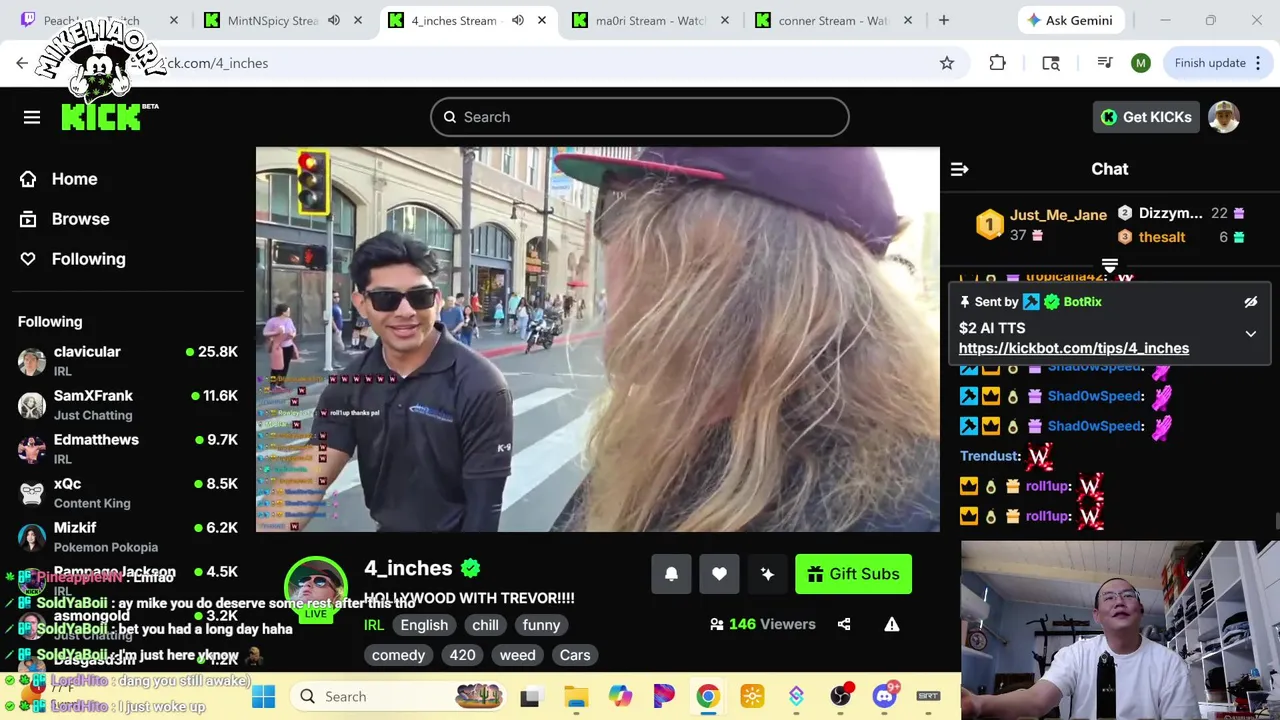Click the browser back arrow

tap(22, 63)
